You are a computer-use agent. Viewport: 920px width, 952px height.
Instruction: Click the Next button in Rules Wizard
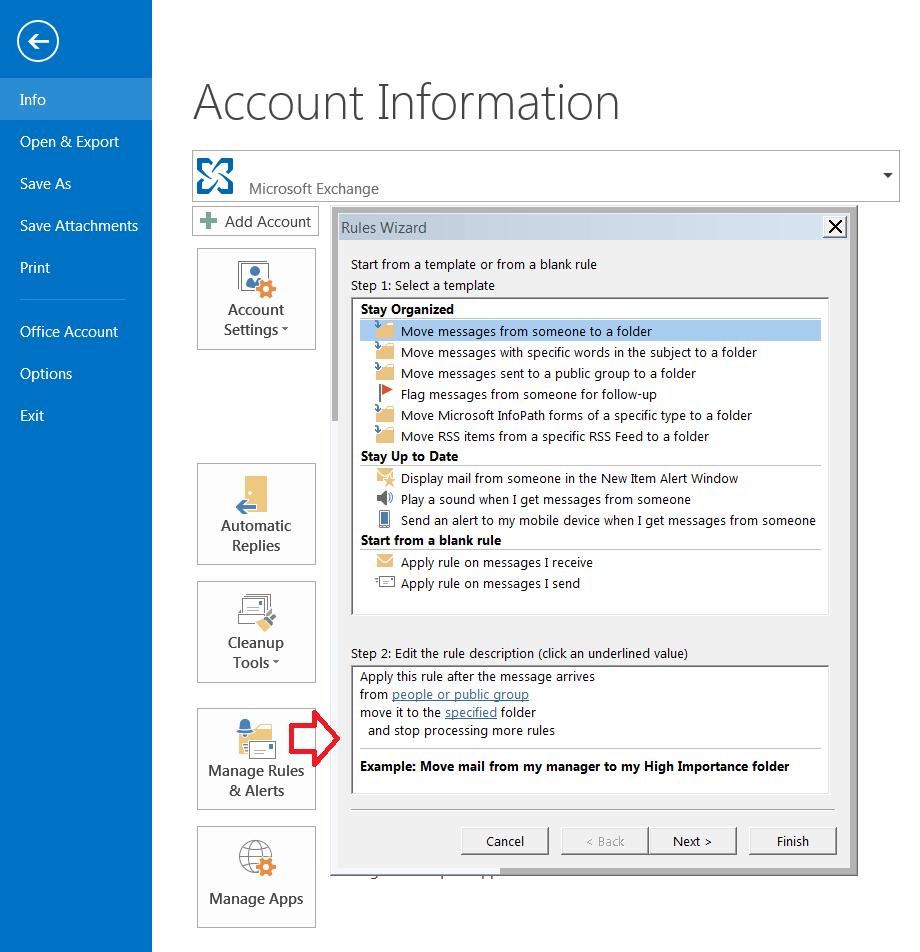pyautogui.click(x=692, y=840)
